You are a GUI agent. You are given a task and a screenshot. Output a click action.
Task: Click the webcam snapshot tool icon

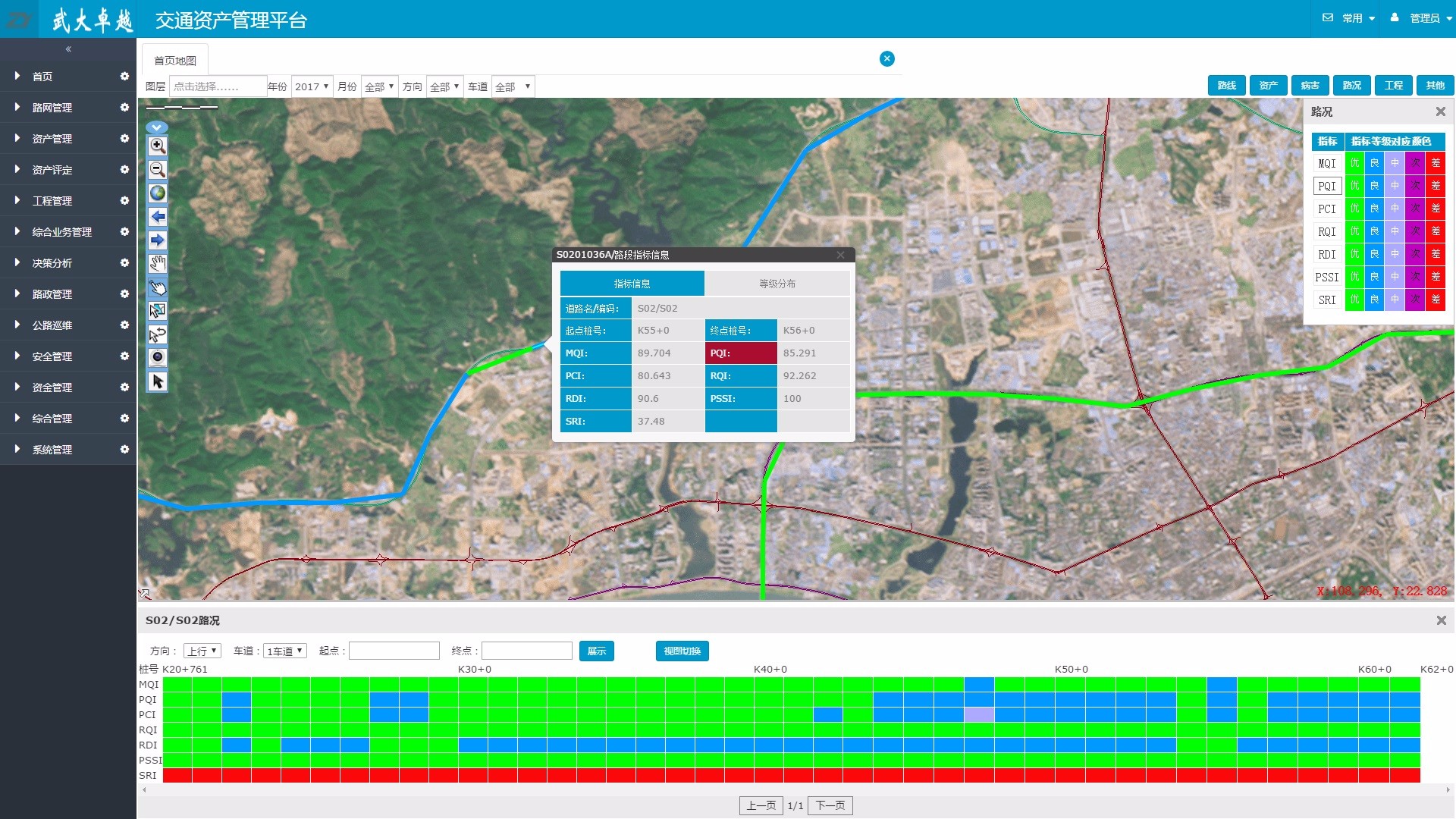click(157, 357)
